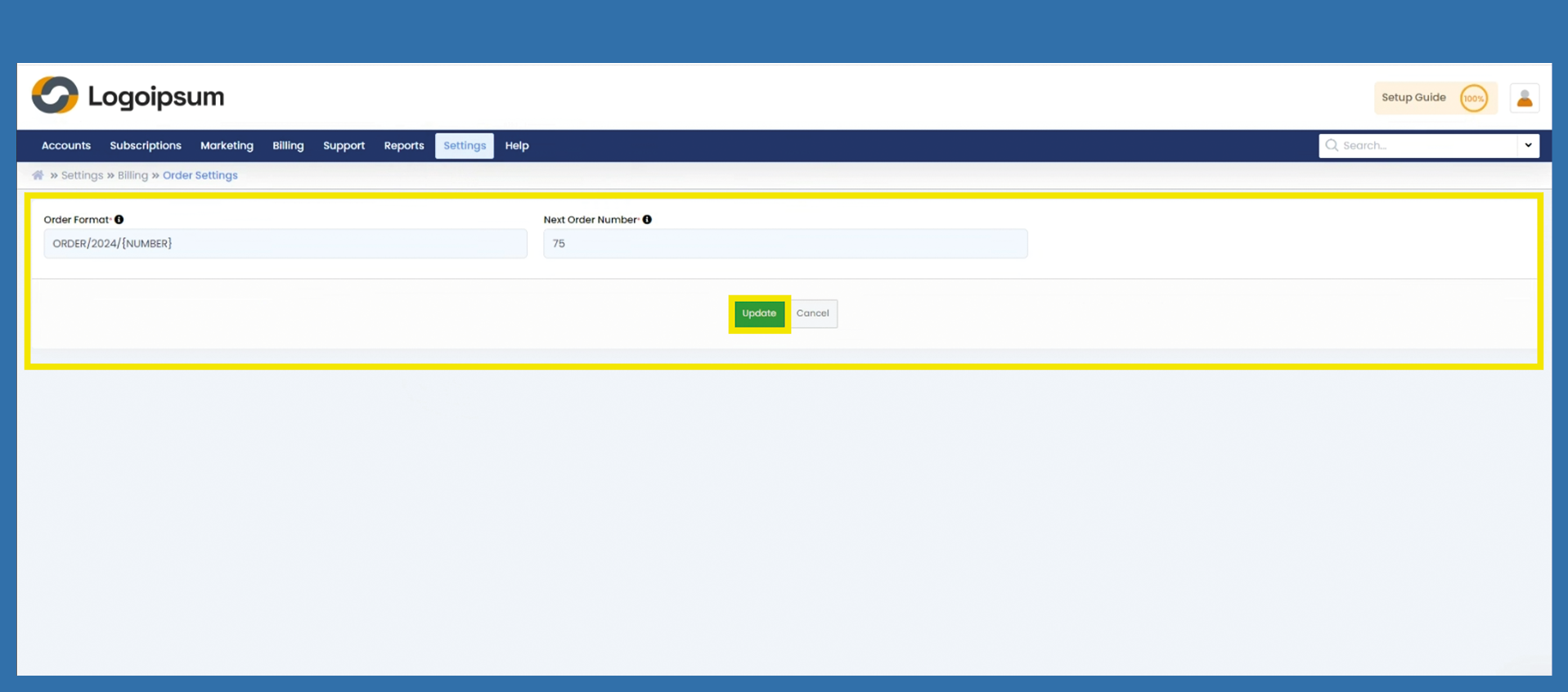Click the Billing breadcrumb link

(133, 175)
